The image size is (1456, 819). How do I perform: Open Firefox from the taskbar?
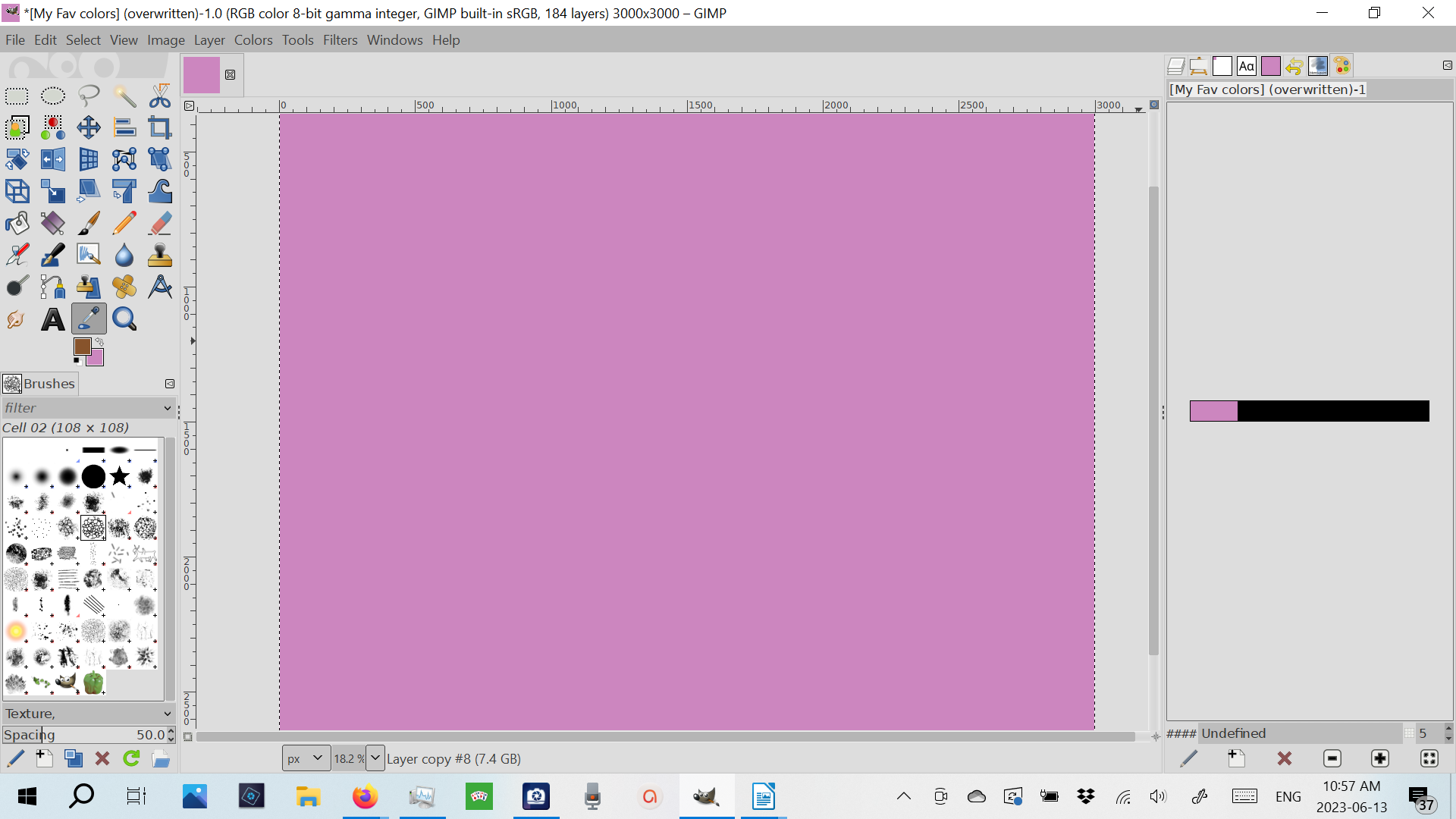(x=365, y=797)
